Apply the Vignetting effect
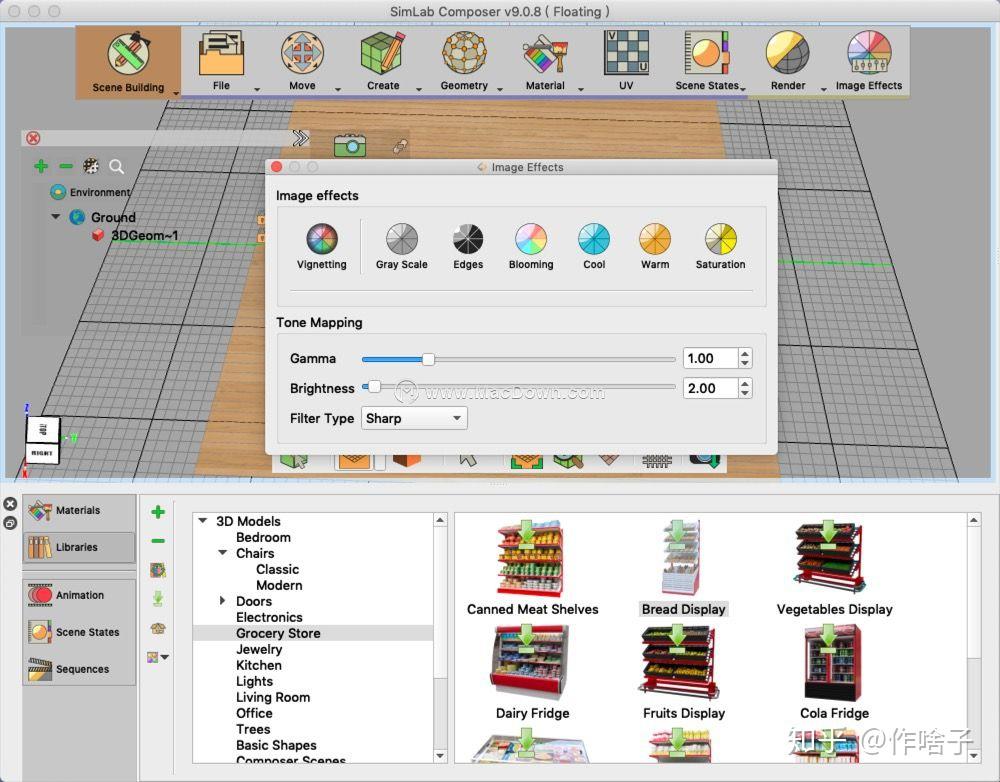The height and width of the screenshot is (782, 1000). (x=321, y=246)
